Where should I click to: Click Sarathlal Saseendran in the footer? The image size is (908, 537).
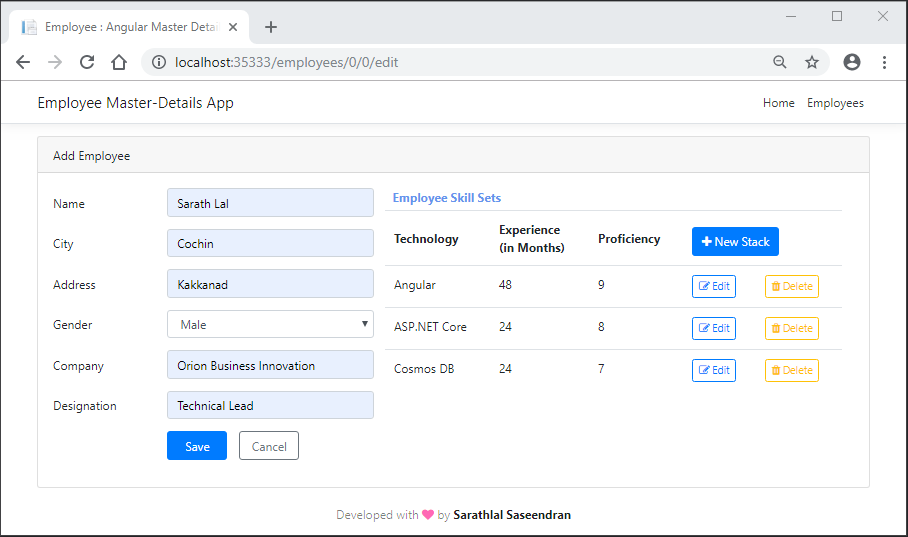(512, 514)
